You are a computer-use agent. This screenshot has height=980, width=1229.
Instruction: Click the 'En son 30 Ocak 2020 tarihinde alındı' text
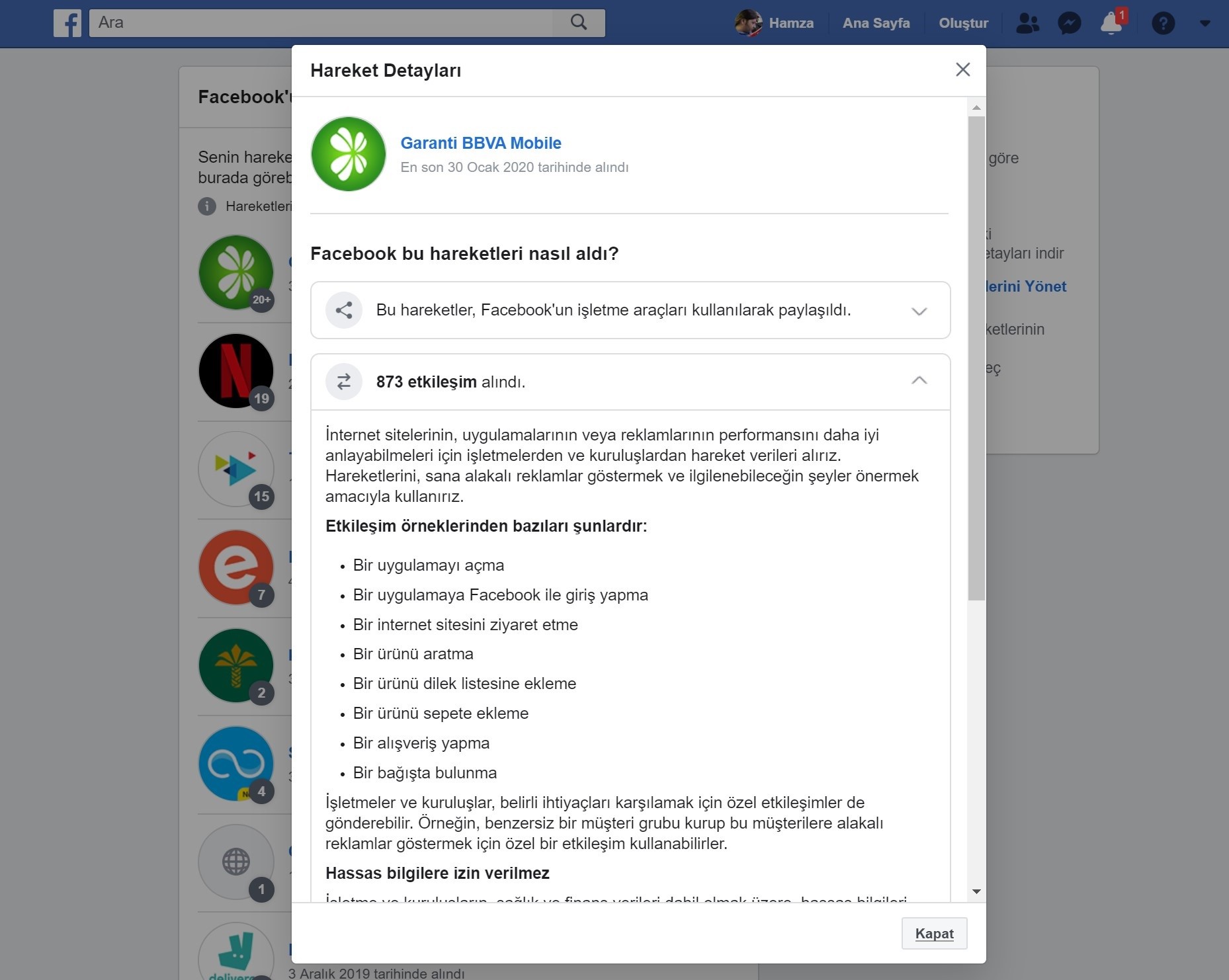point(515,167)
